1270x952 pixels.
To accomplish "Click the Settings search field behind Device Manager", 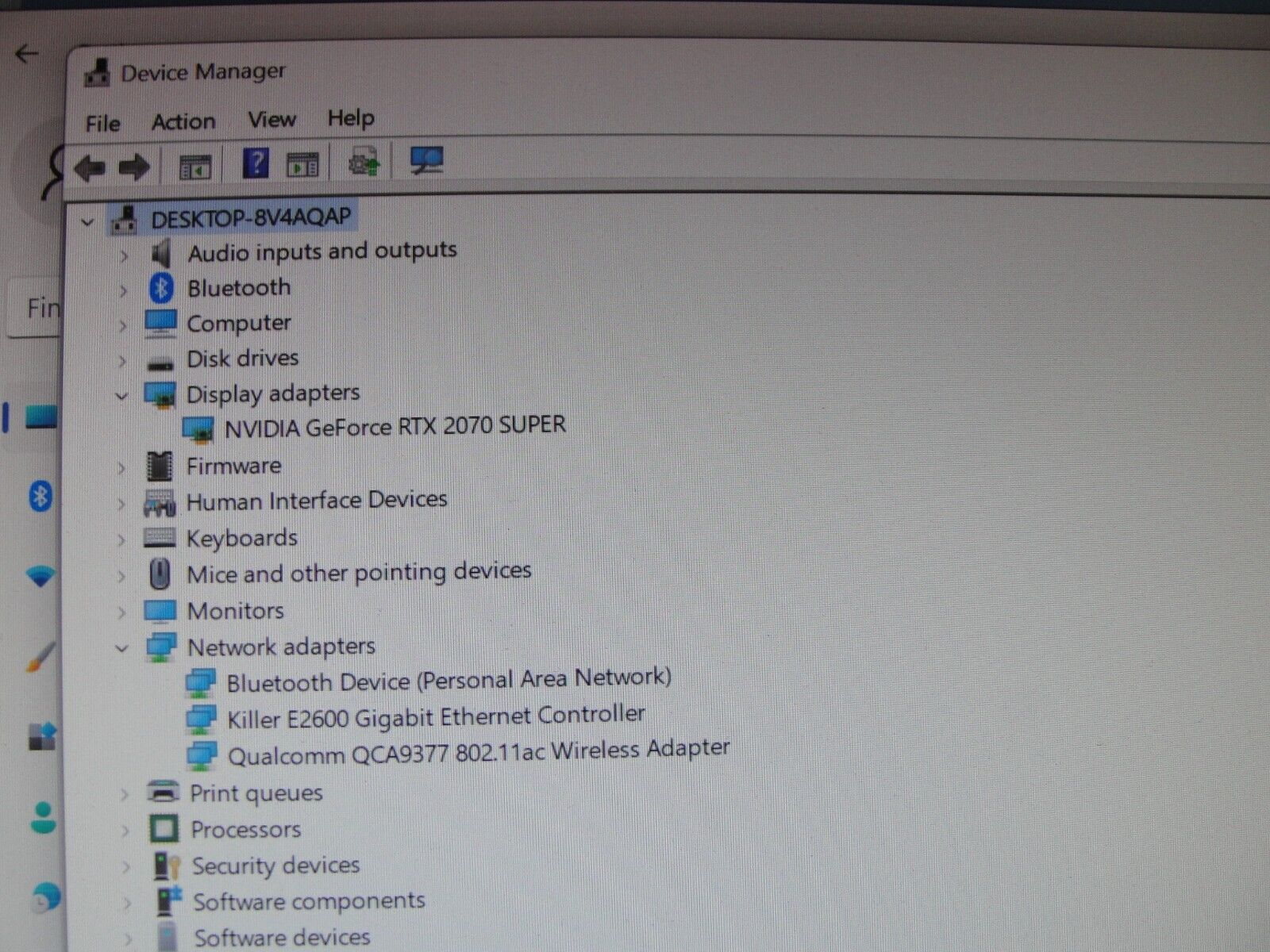I will (x=35, y=307).
